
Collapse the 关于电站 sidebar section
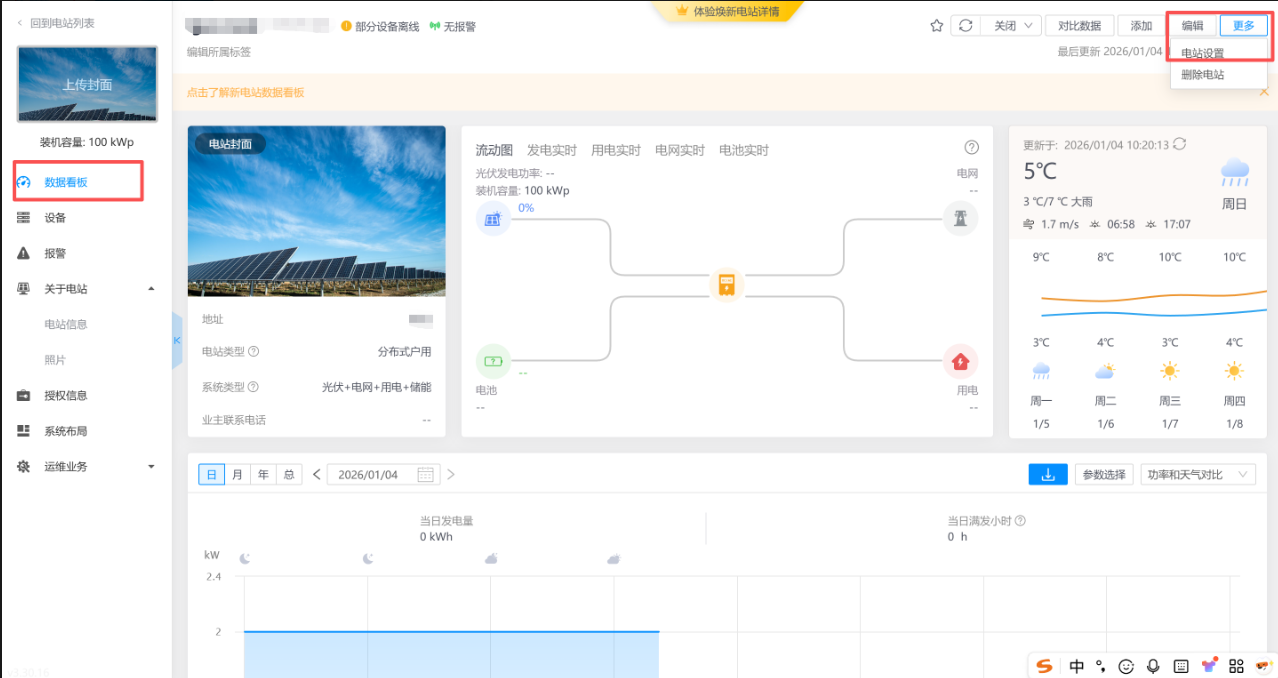click(x=151, y=289)
